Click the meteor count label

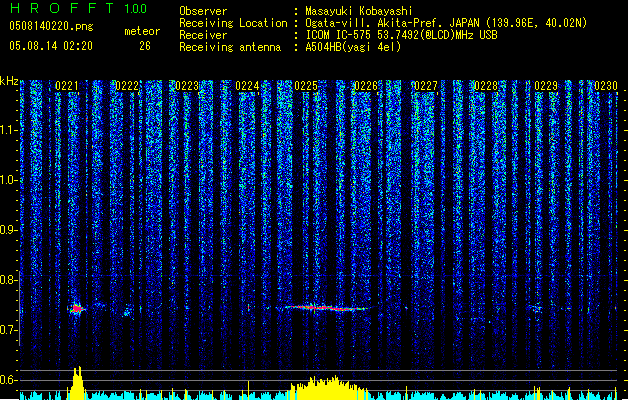pos(142,31)
